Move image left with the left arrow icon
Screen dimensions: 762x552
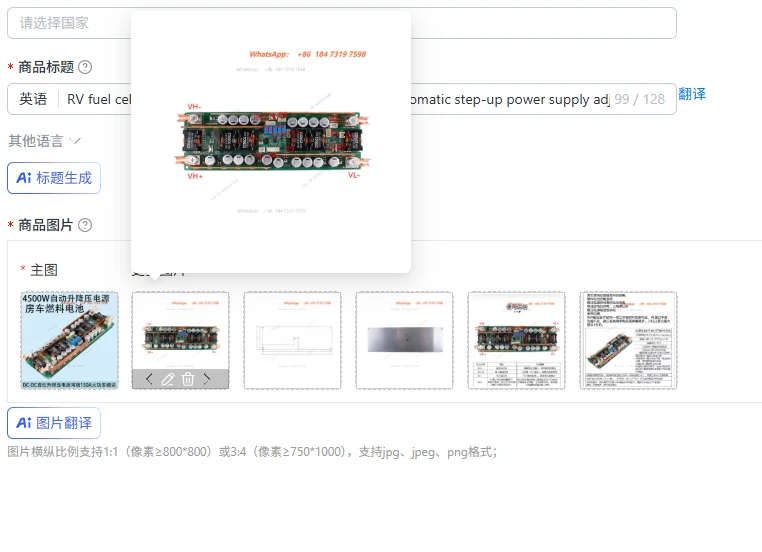(x=149, y=379)
